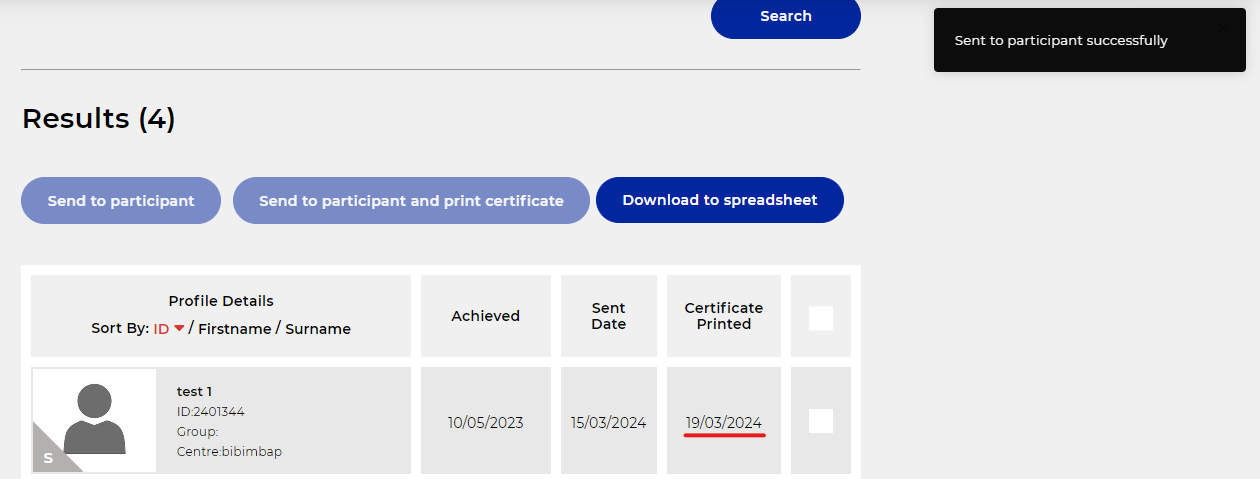Check the checkbox for test 1 row
The image size is (1260, 479).
click(x=821, y=421)
